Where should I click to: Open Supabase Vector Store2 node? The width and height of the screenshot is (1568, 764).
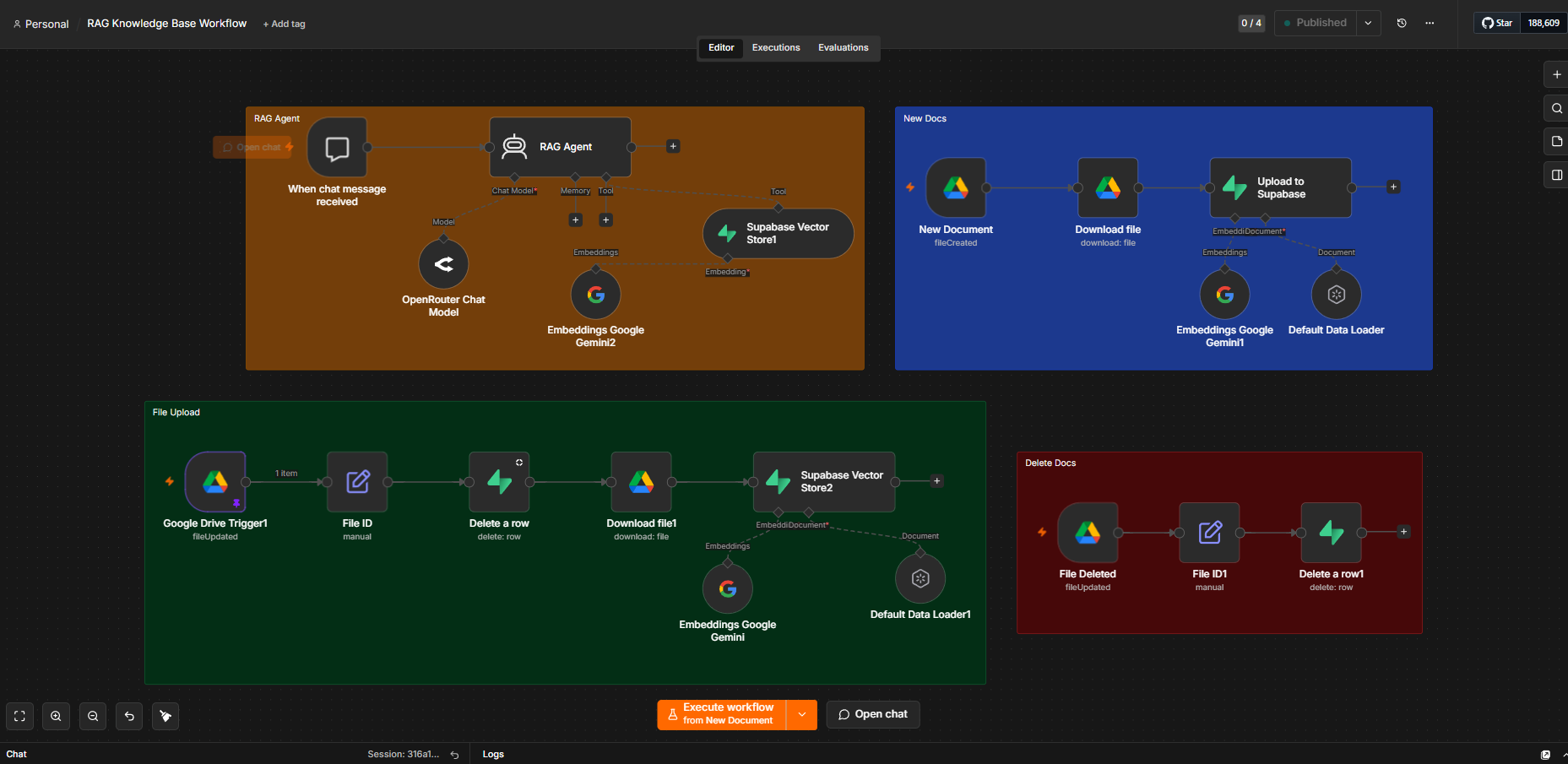[824, 482]
